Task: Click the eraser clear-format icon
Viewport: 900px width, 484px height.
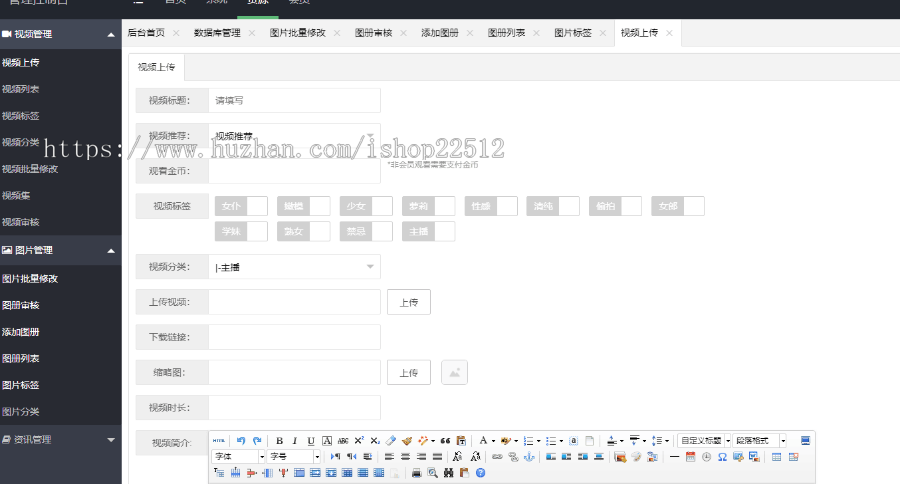Action: (391, 441)
